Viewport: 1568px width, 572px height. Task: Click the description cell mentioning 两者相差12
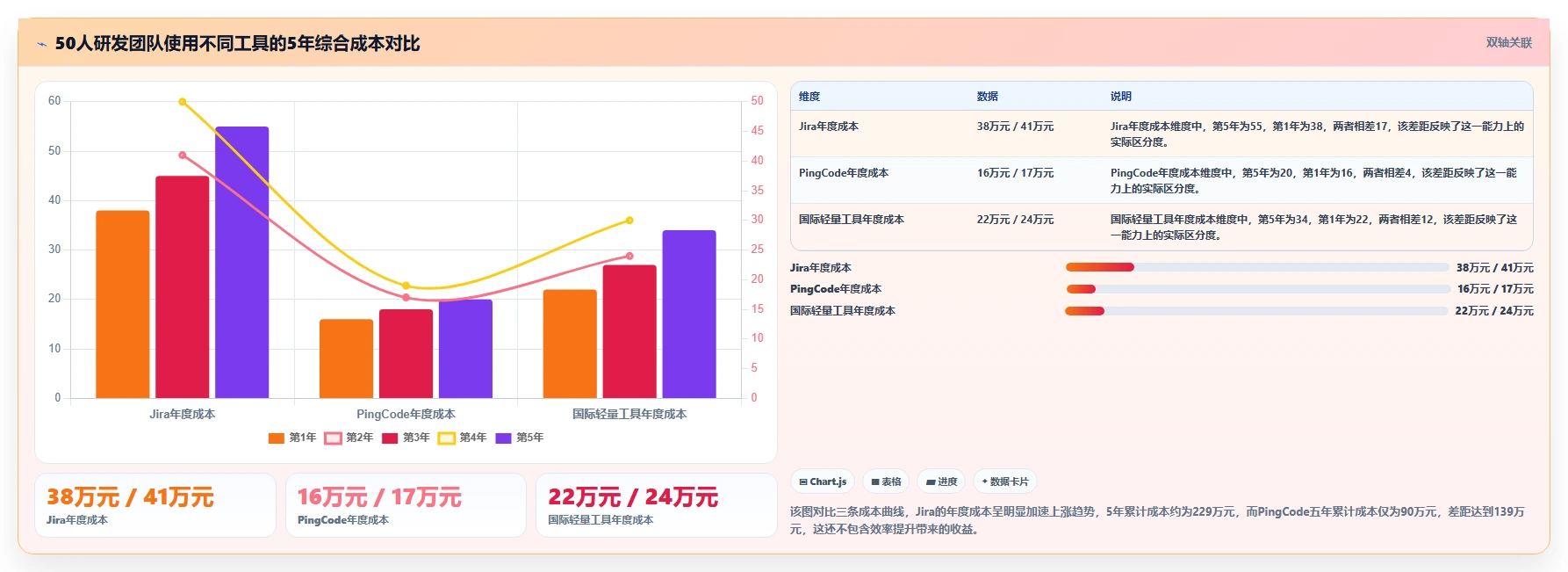point(1317,228)
